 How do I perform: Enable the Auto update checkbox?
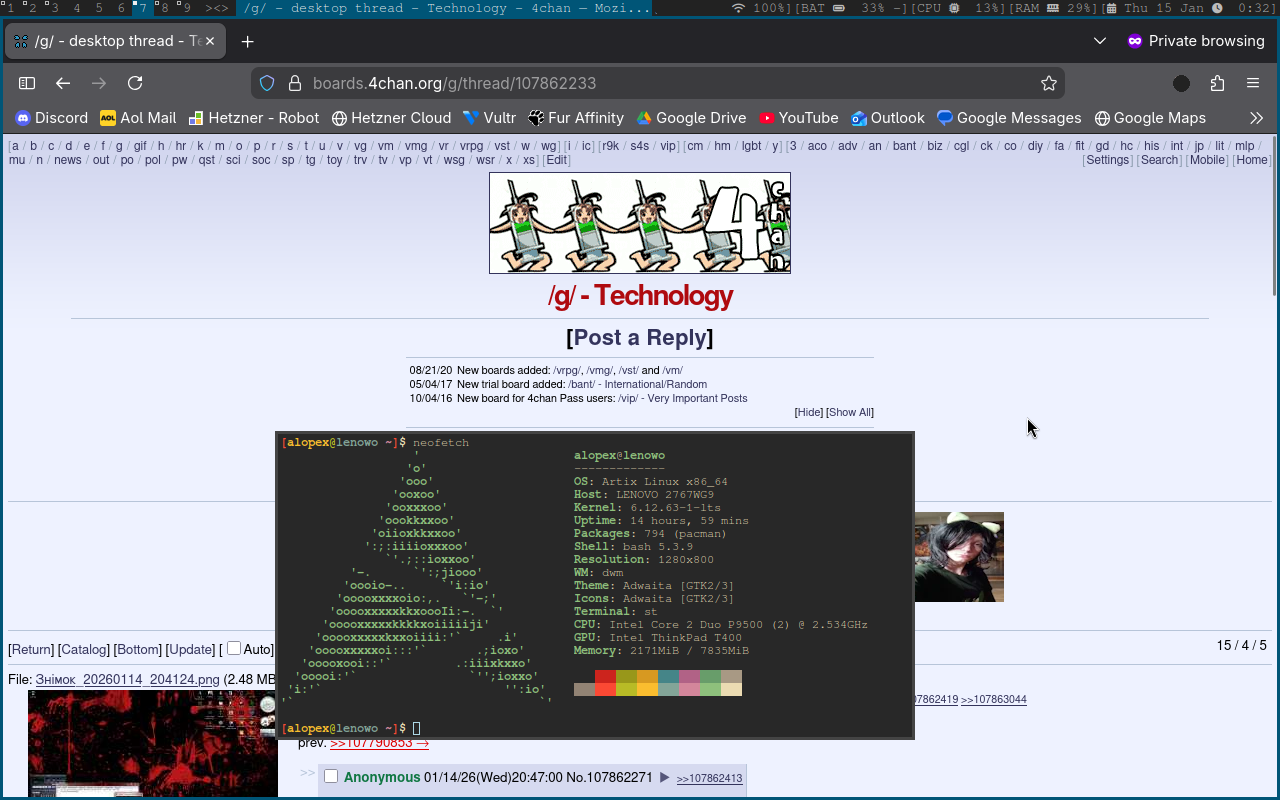click(x=233, y=648)
